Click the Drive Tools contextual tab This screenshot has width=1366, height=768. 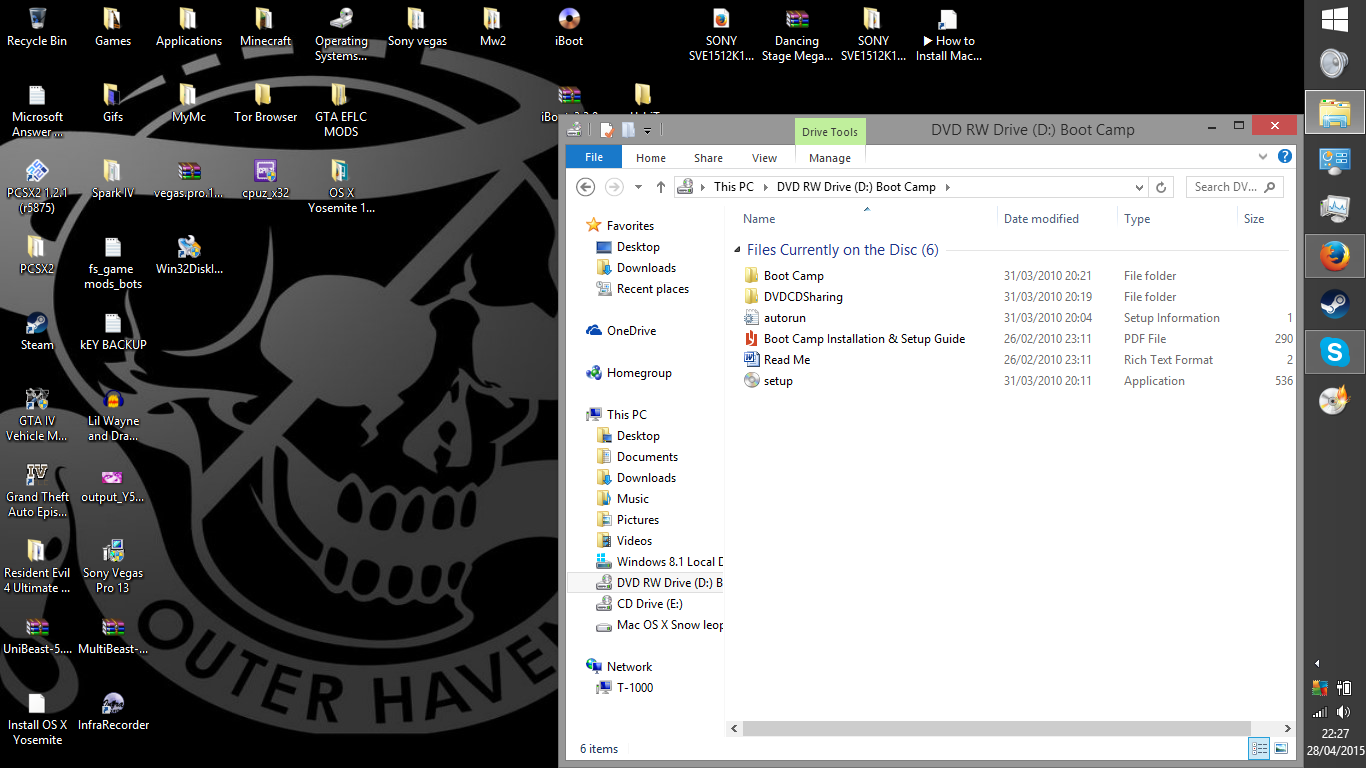(830, 132)
